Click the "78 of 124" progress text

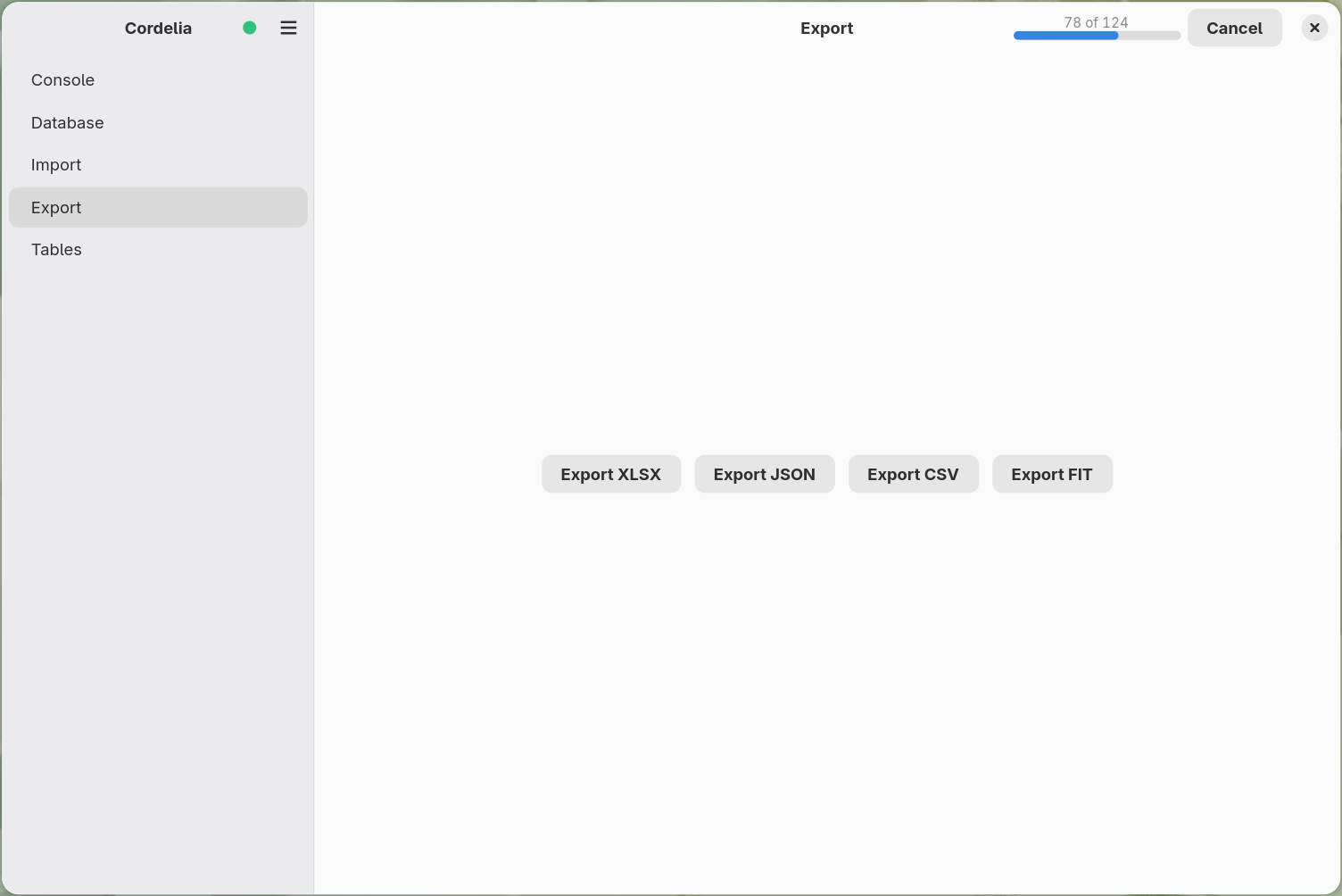pyautogui.click(x=1097, y=22)
